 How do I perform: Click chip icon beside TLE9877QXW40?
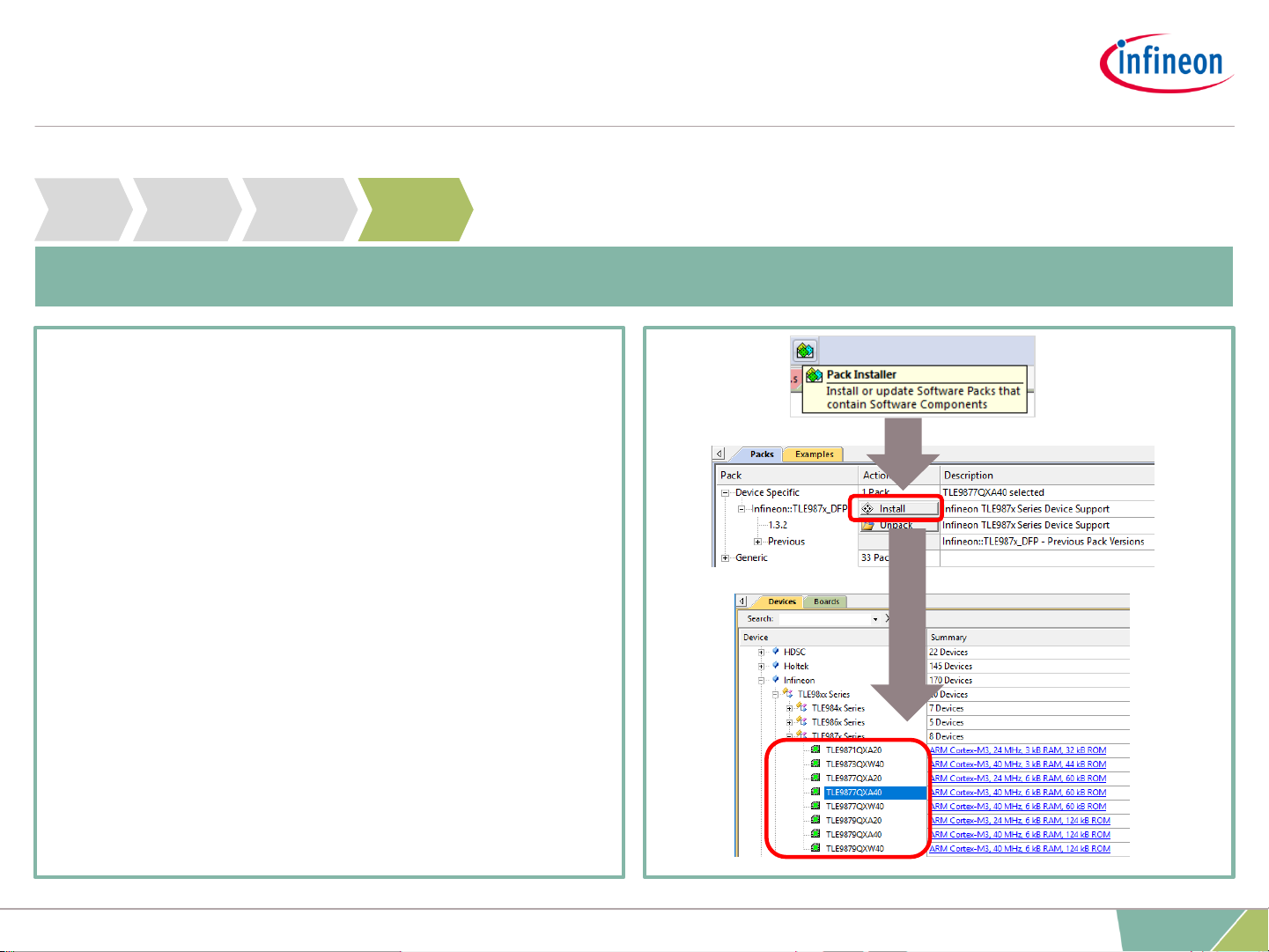(x=815, y=807)
